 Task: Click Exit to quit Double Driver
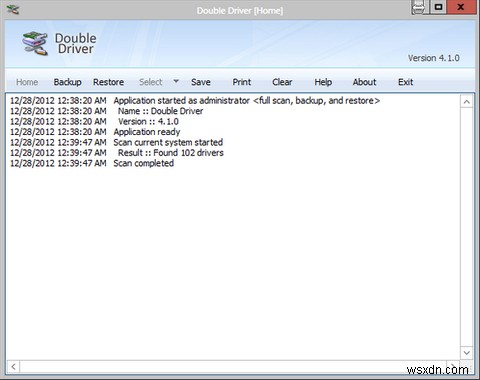[x=405, y=82]
